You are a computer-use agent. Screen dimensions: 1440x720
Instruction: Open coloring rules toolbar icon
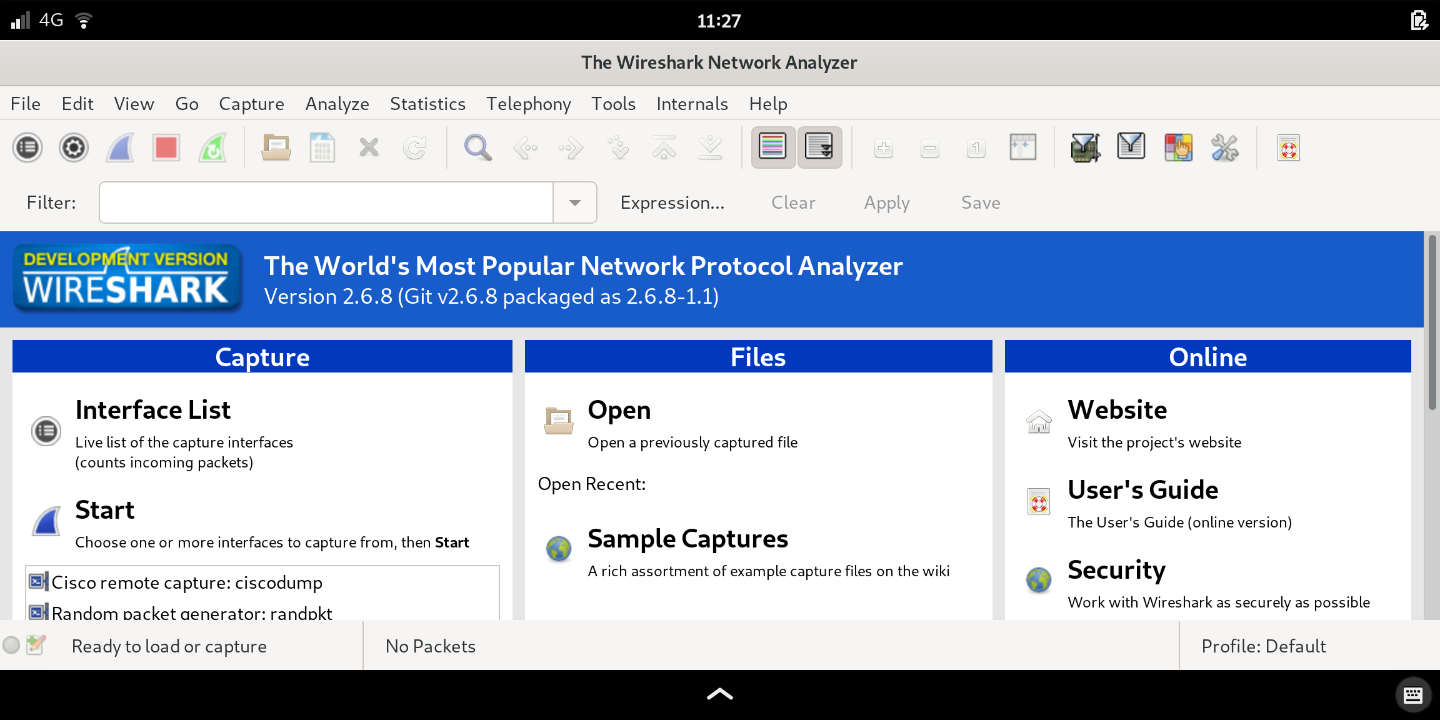point(1178,148)
